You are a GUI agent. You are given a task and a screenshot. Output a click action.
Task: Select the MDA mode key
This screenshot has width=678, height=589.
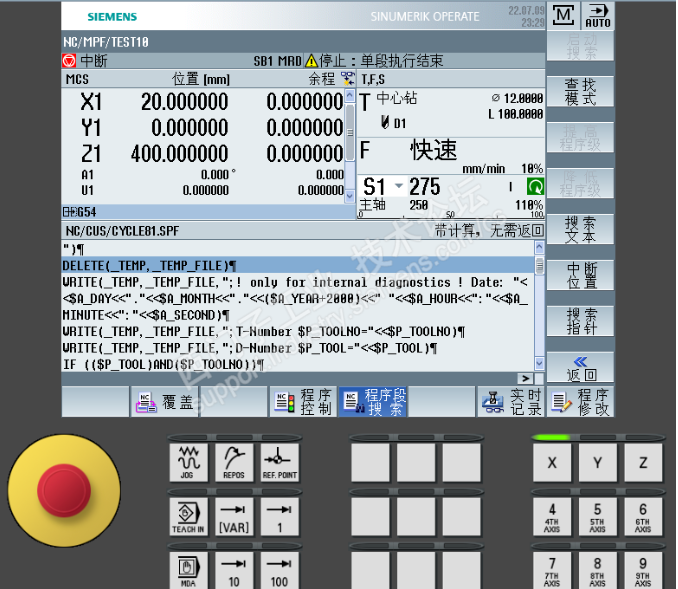pyautogui.click(x=188, y=570)
